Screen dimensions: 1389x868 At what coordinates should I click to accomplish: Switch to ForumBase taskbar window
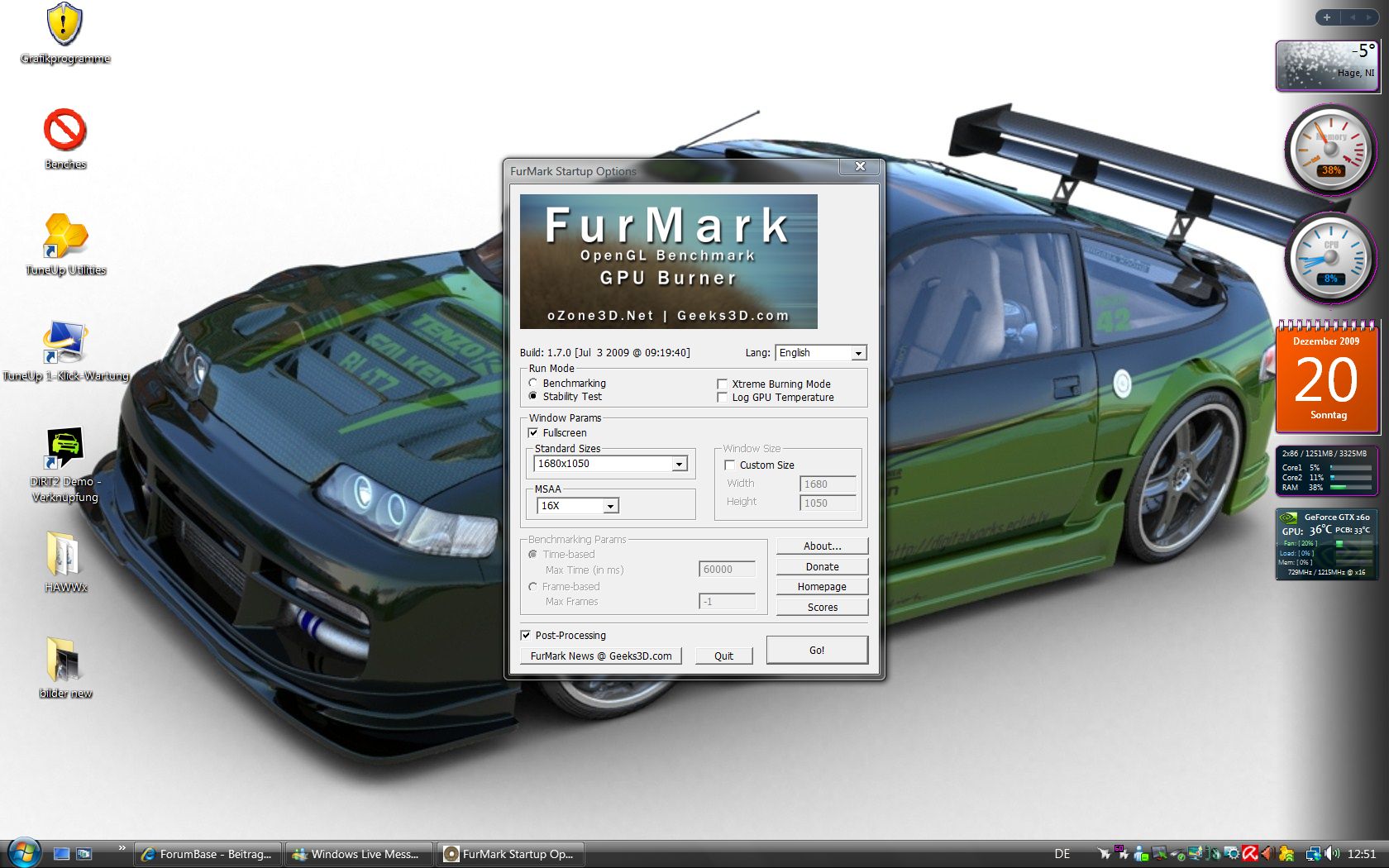[208, 854]
